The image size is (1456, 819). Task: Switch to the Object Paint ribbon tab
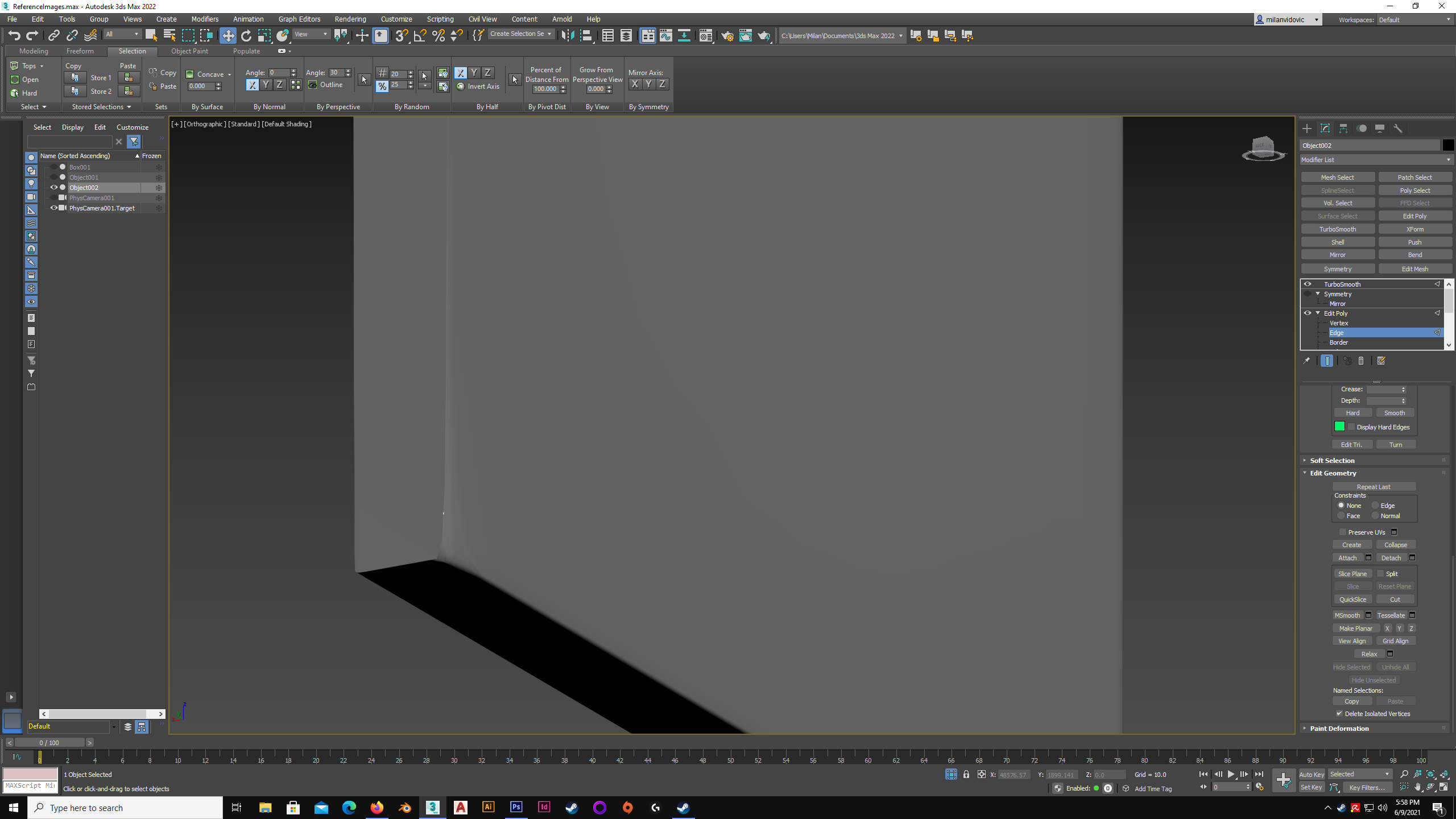pyautogui.click(x=189, y=51)
